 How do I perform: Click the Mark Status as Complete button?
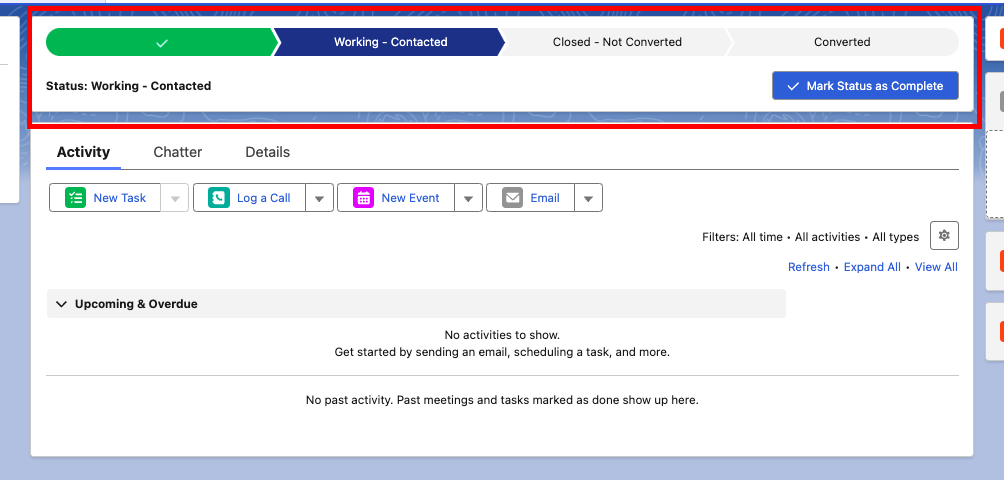[865, 86]
